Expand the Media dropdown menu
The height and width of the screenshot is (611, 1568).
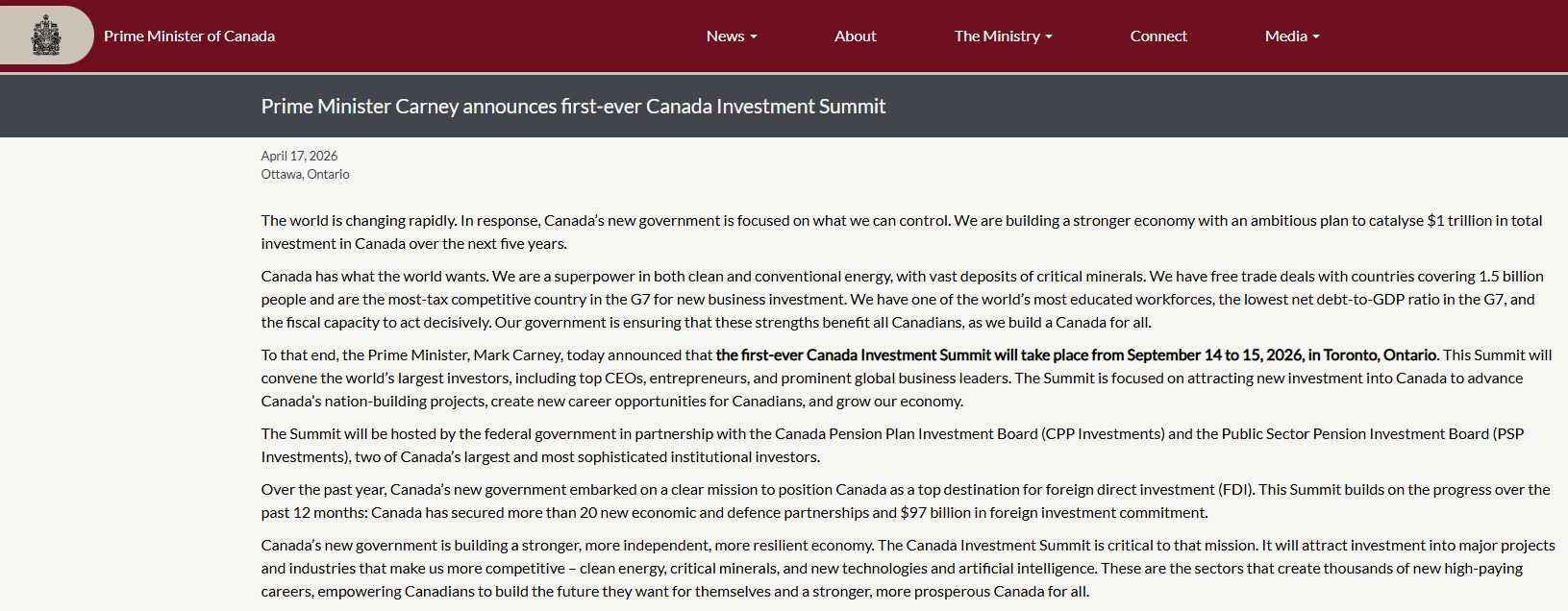1286,37
